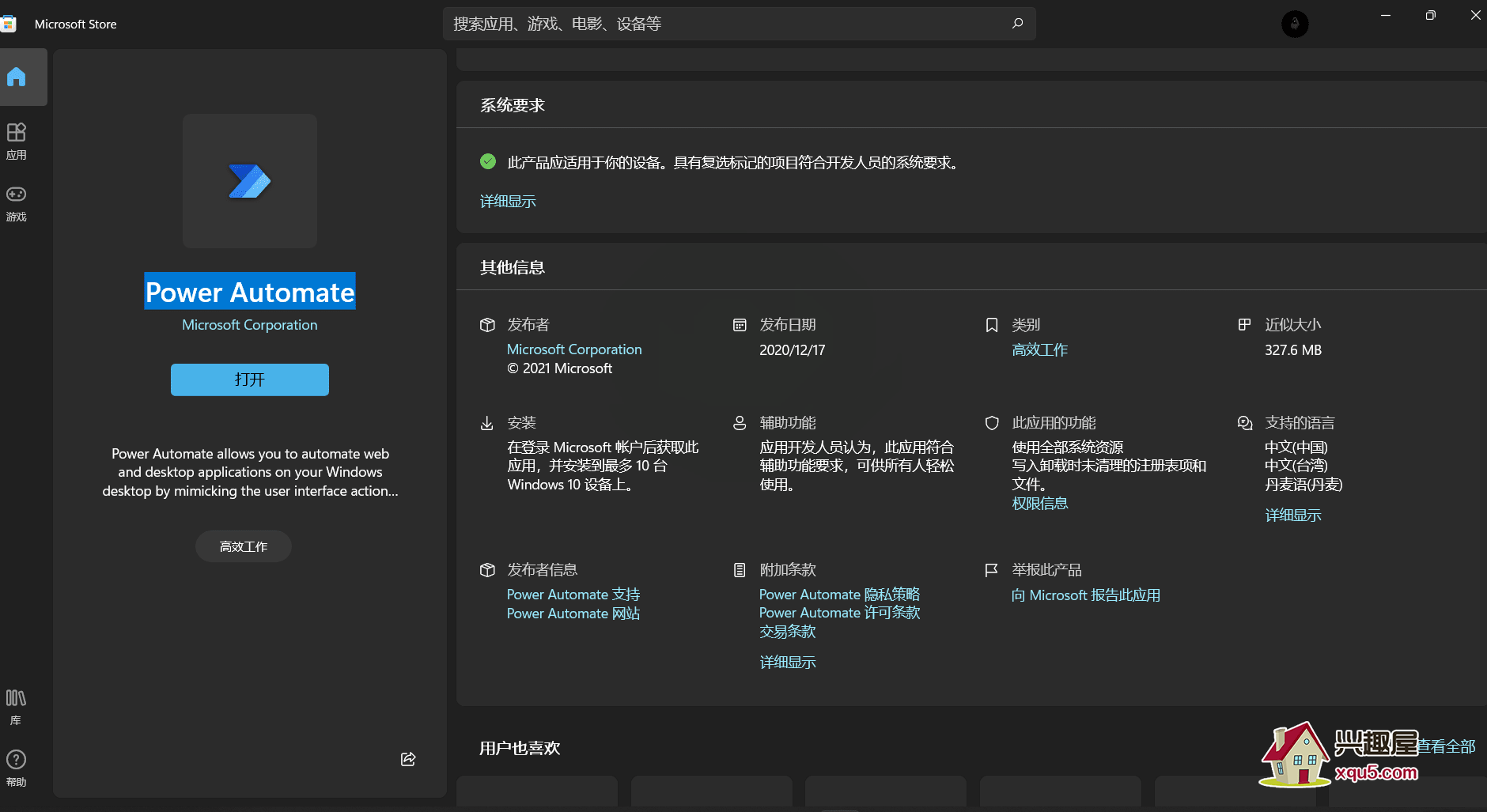1487x812 pixels.
Task: Click the 高效工作 category tag button
Action: coord(244,546)
